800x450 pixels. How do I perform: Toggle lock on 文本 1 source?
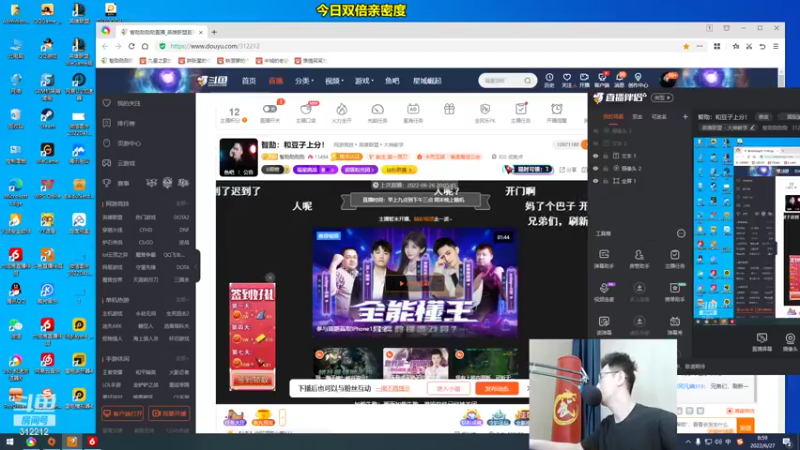point(606,156)
